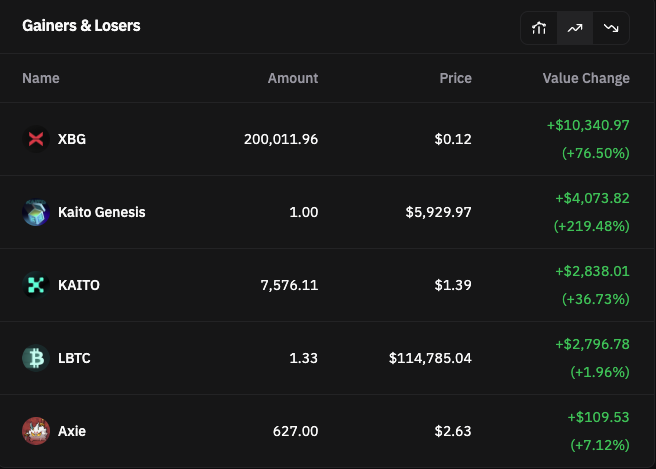Screen dimensions: 656x469
Task: Show losers with the downward trend toggle
Action: pyautogui.click(x=611, y=28)
